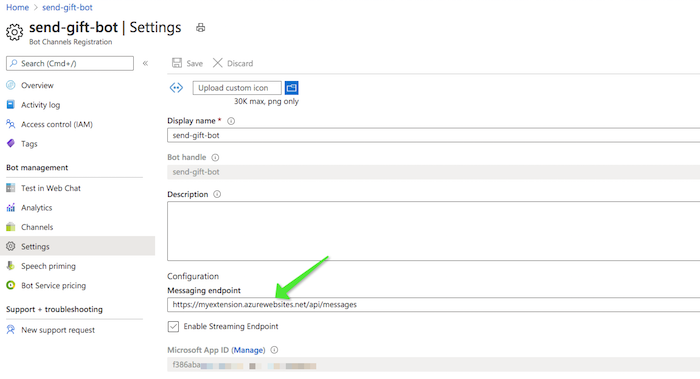700x379 pixels.
Task: Click the Bot Service pricing circle icon
Action: pos(11,285)
